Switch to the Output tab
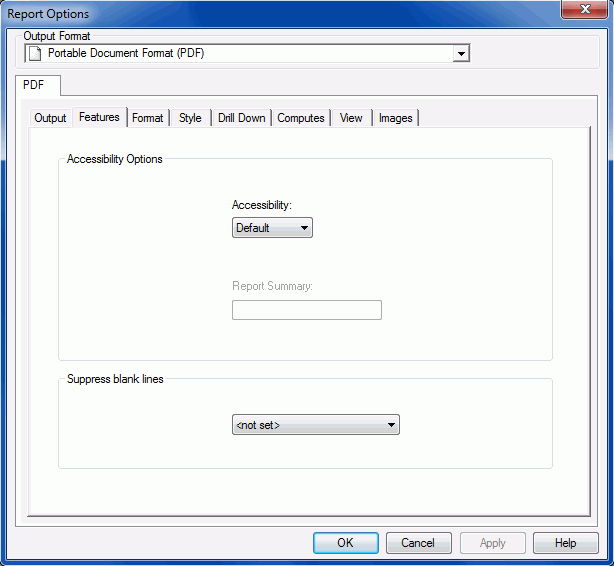 pyautogui.click(x=50, y=118)
